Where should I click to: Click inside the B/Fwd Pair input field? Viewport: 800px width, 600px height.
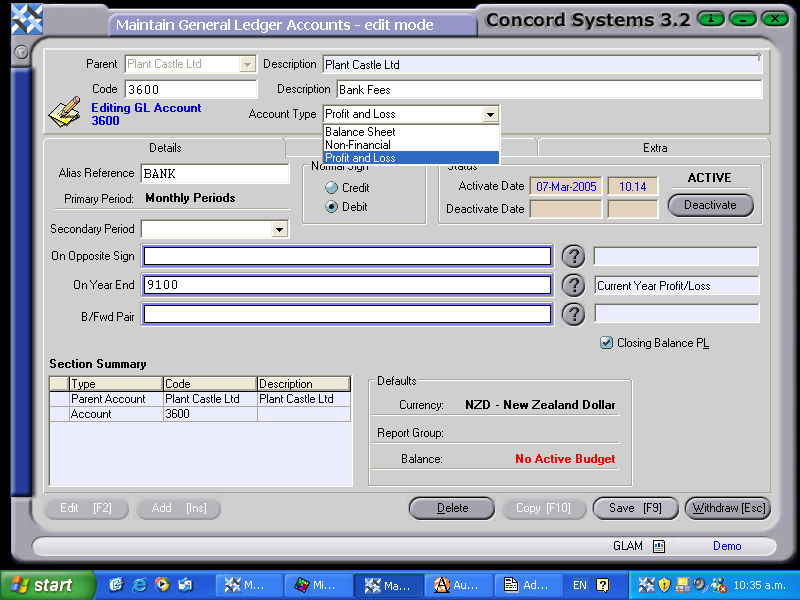pos(345,314)
